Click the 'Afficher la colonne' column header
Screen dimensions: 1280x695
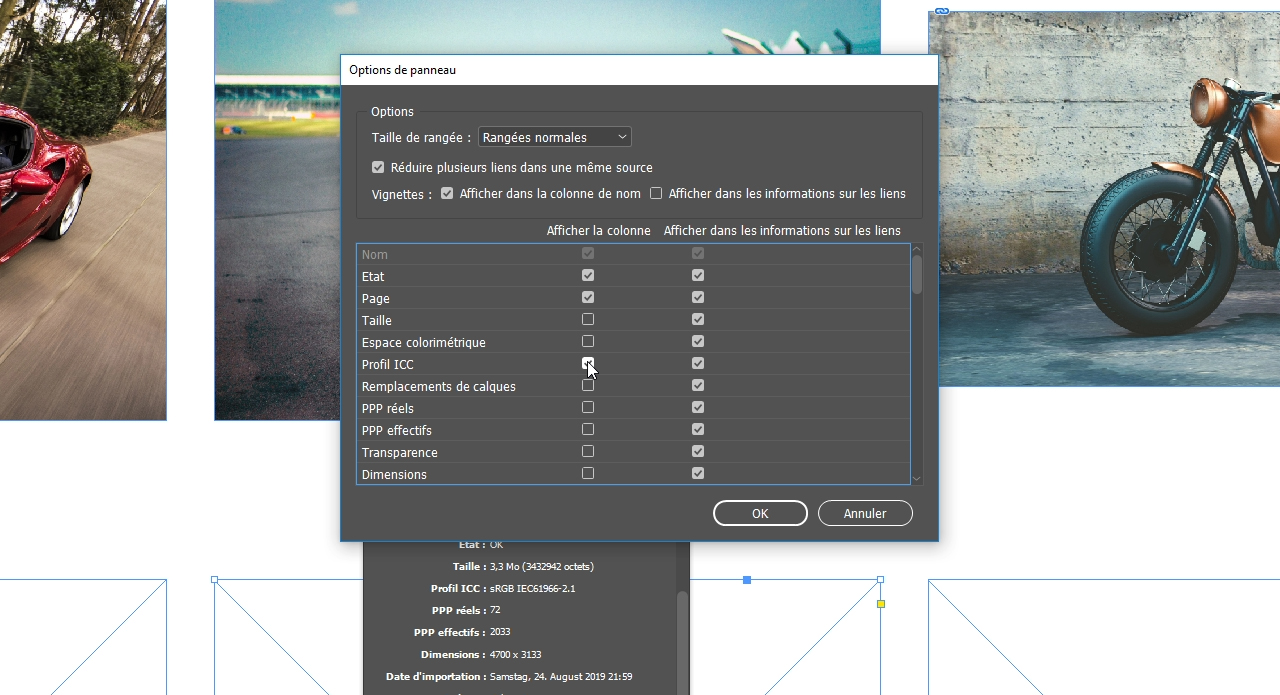(599, 231)
